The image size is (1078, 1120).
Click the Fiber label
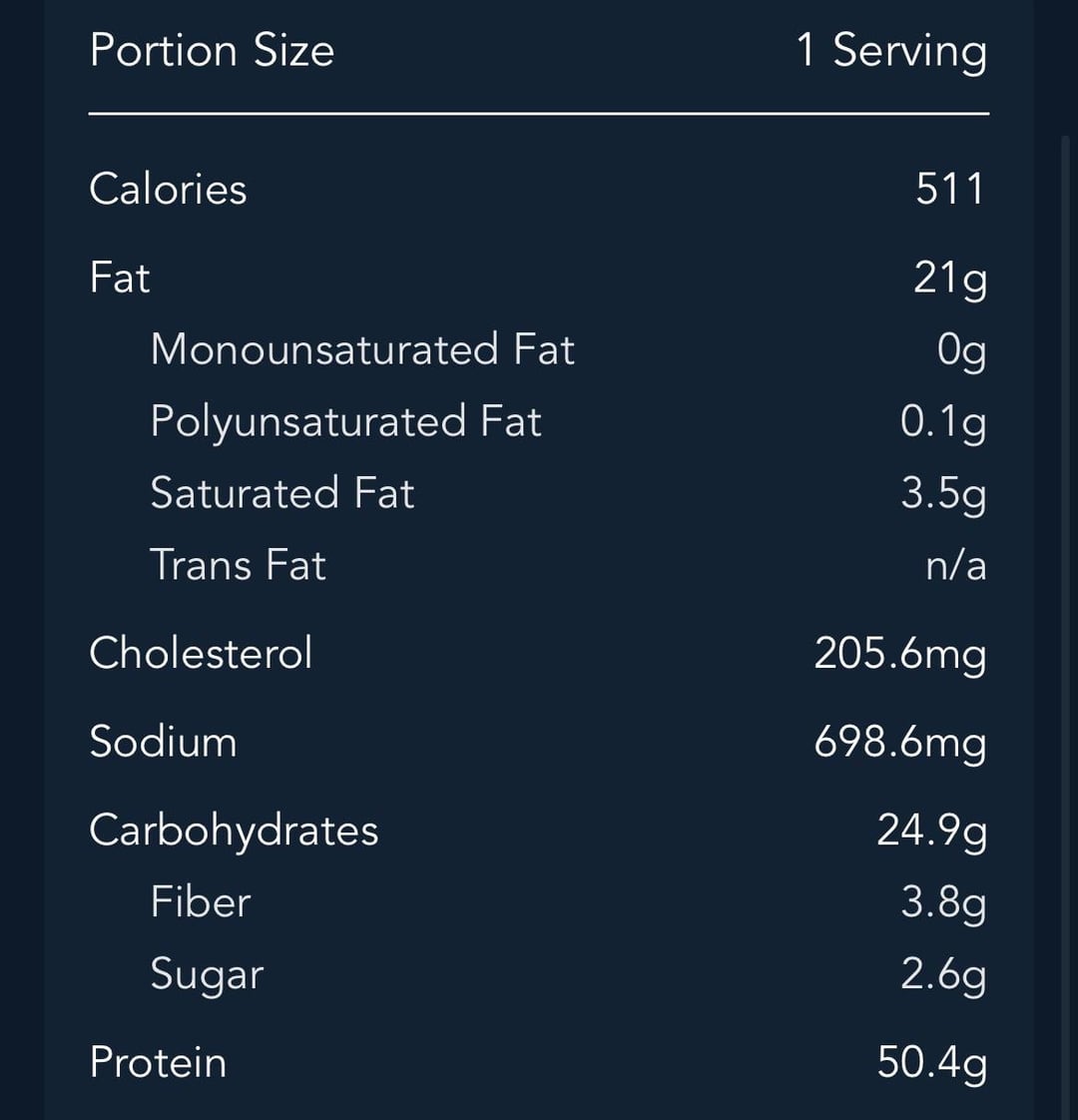[x=201, y=902]
